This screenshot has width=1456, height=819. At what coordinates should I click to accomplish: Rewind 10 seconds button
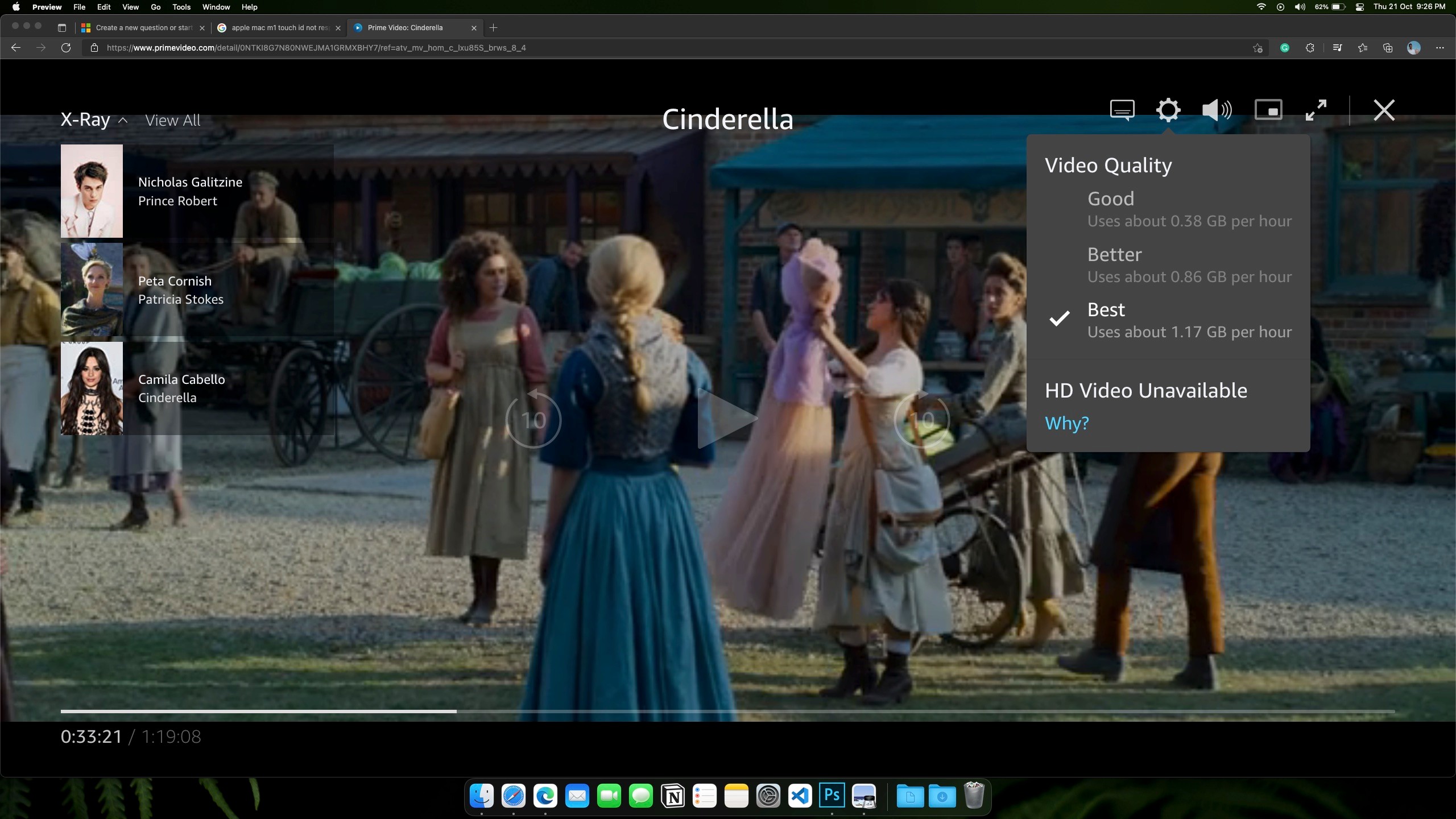pyautogui.click(x=533, y=420)
